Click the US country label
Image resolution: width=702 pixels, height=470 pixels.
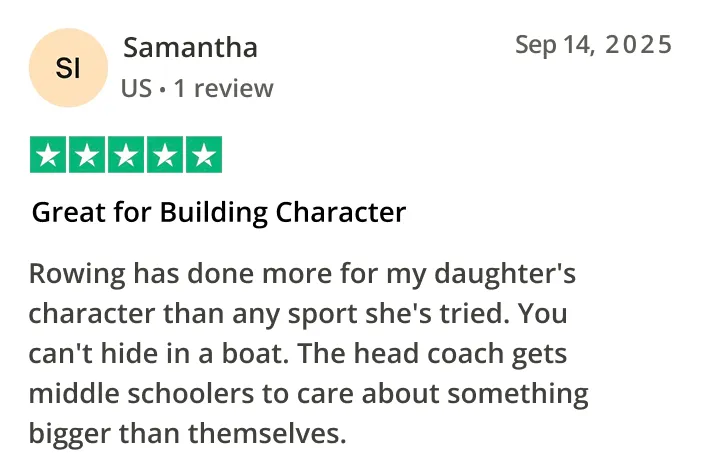click(137, 88)
